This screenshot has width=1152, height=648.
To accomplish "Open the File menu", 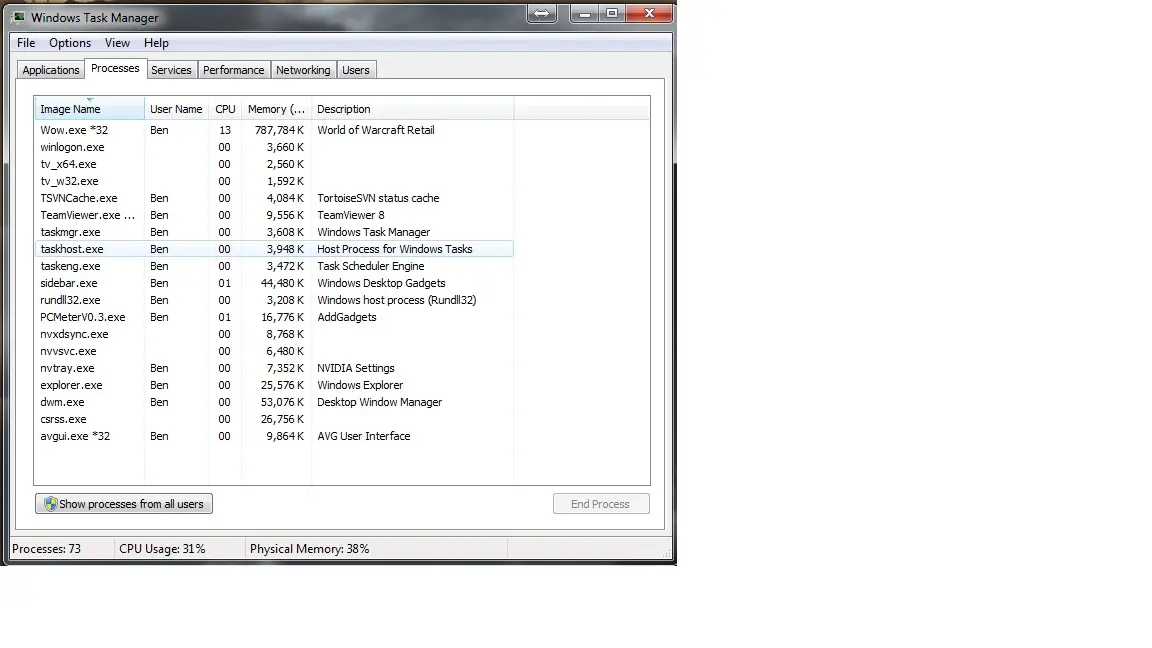I will click(x=26, y=43).
